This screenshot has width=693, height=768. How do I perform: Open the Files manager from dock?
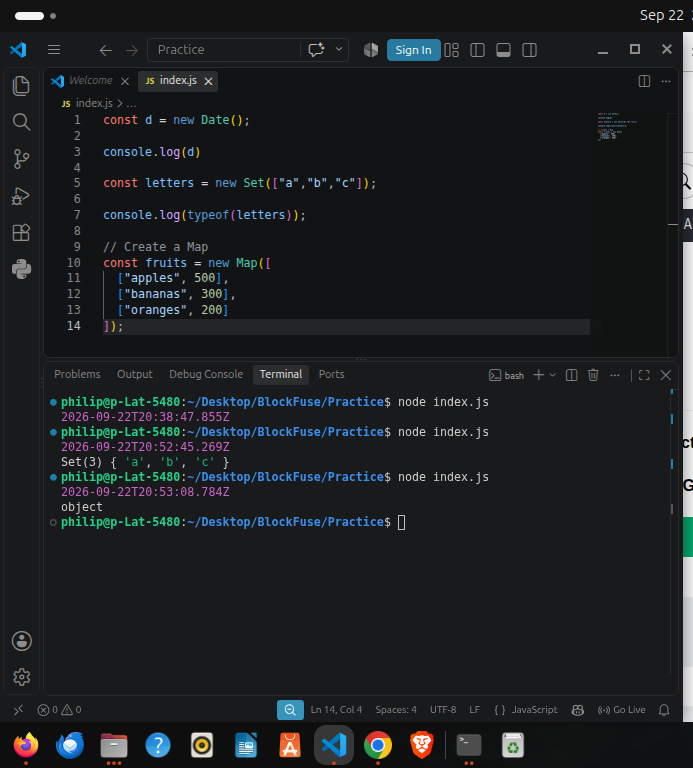pos(114,745)
